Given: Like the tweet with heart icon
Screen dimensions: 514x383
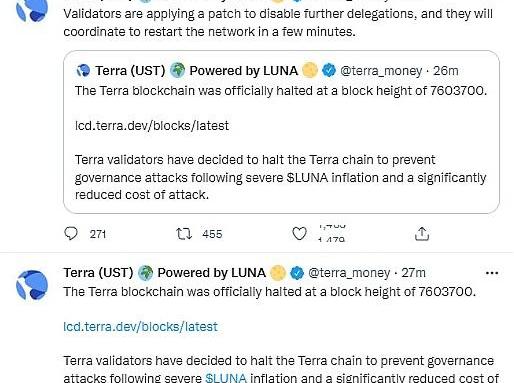Looking at the screenshot, I should [x=299, y=234].
